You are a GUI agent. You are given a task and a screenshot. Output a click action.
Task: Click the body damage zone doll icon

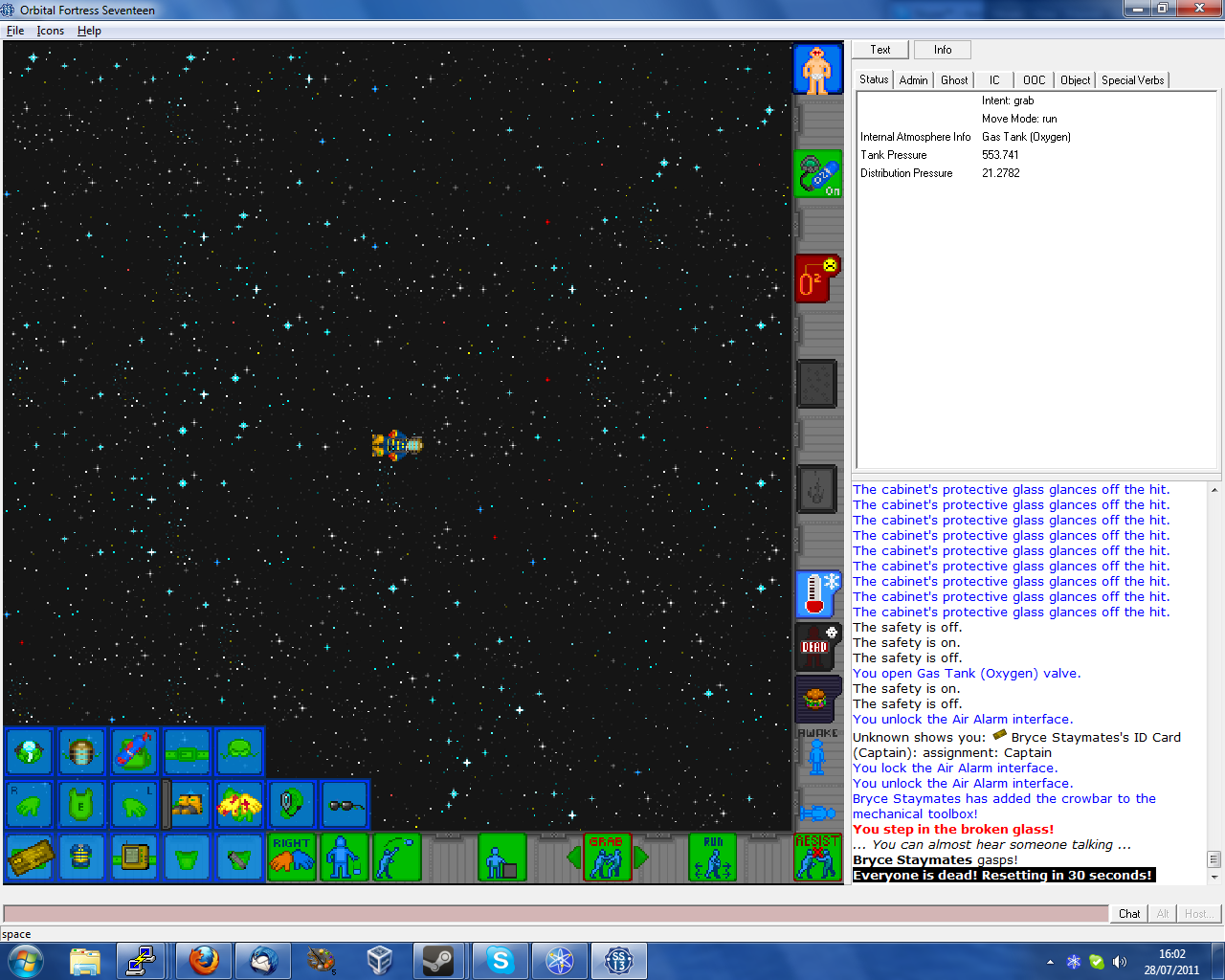tap(817, 70)
